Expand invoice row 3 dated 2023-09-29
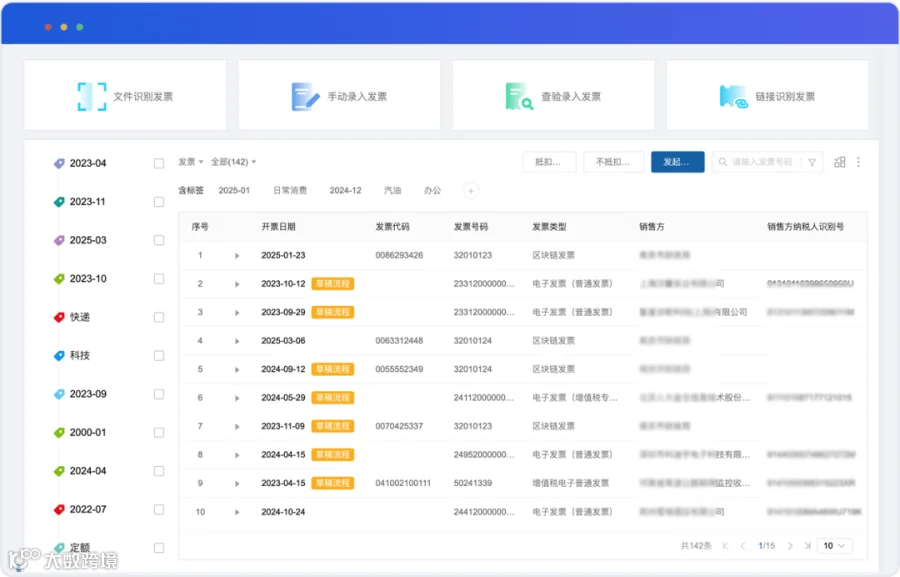The height and width of the screenshot is (577, 900). pyautogui.click(x=237, y=313)
